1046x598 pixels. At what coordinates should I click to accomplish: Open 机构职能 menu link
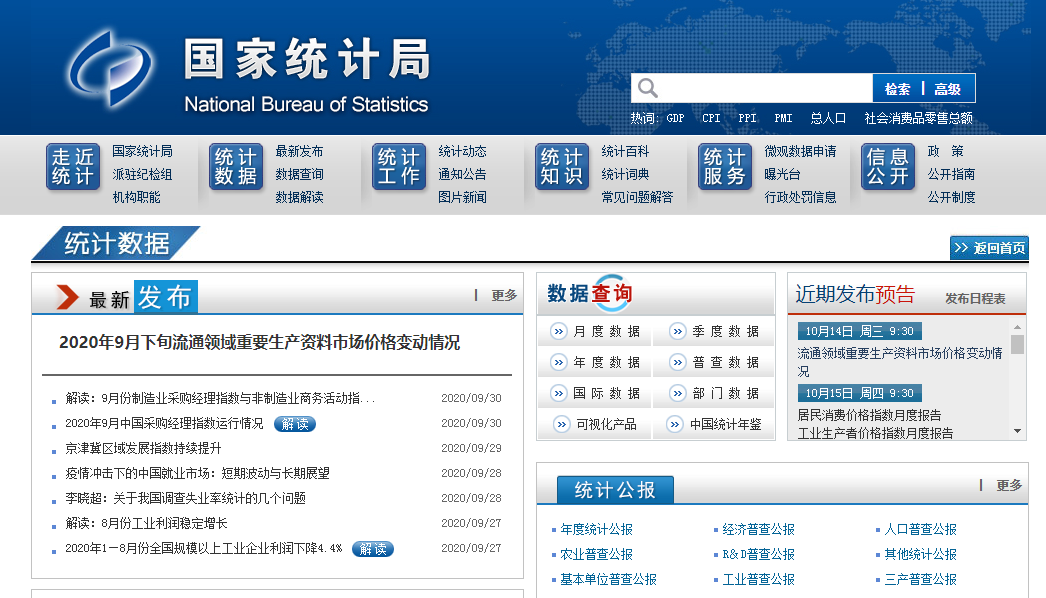[x=136, y=197]
